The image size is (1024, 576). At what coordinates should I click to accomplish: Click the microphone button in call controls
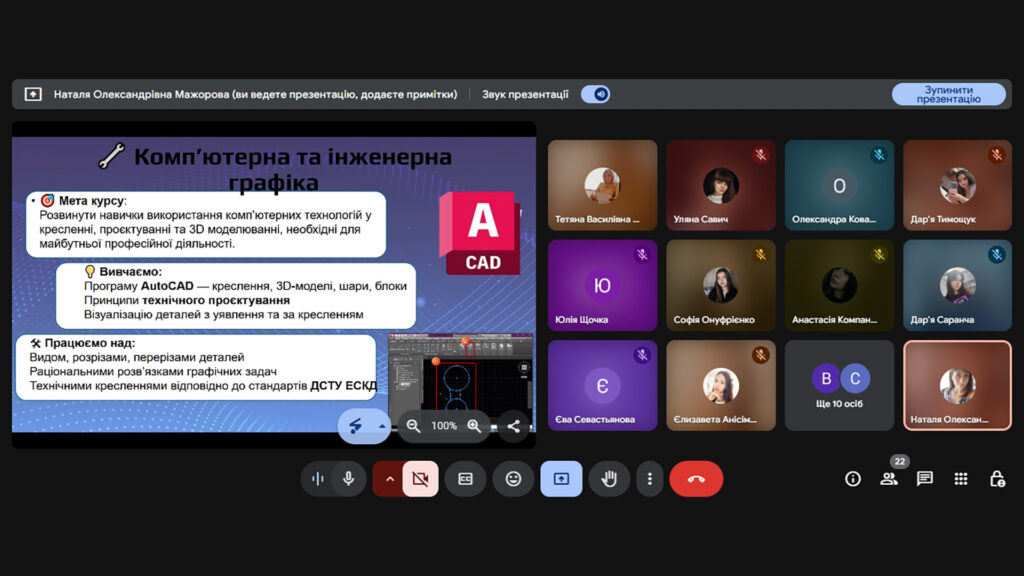[349, 479]
